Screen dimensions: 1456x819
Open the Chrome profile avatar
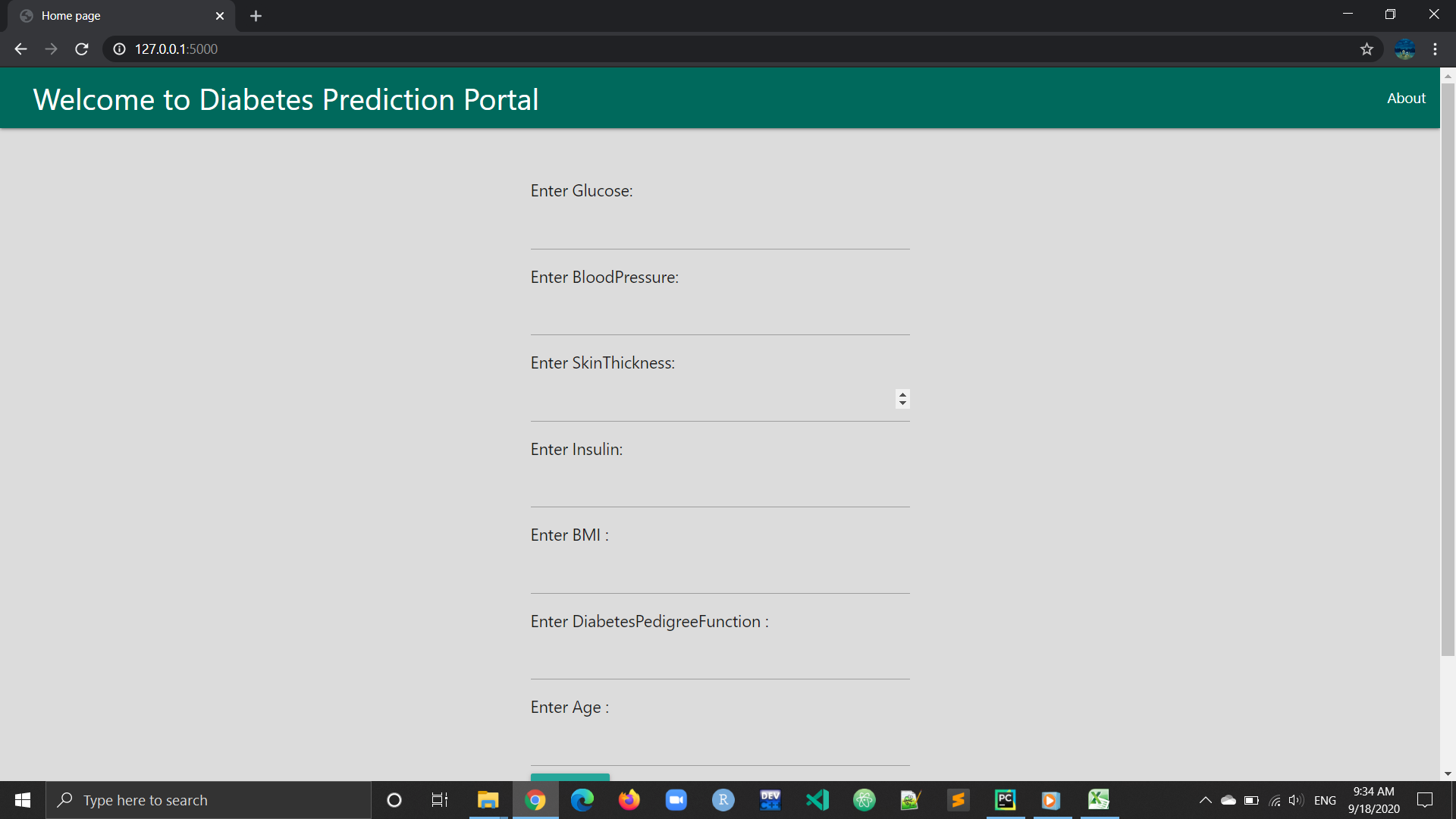[x=1404, y=49]
